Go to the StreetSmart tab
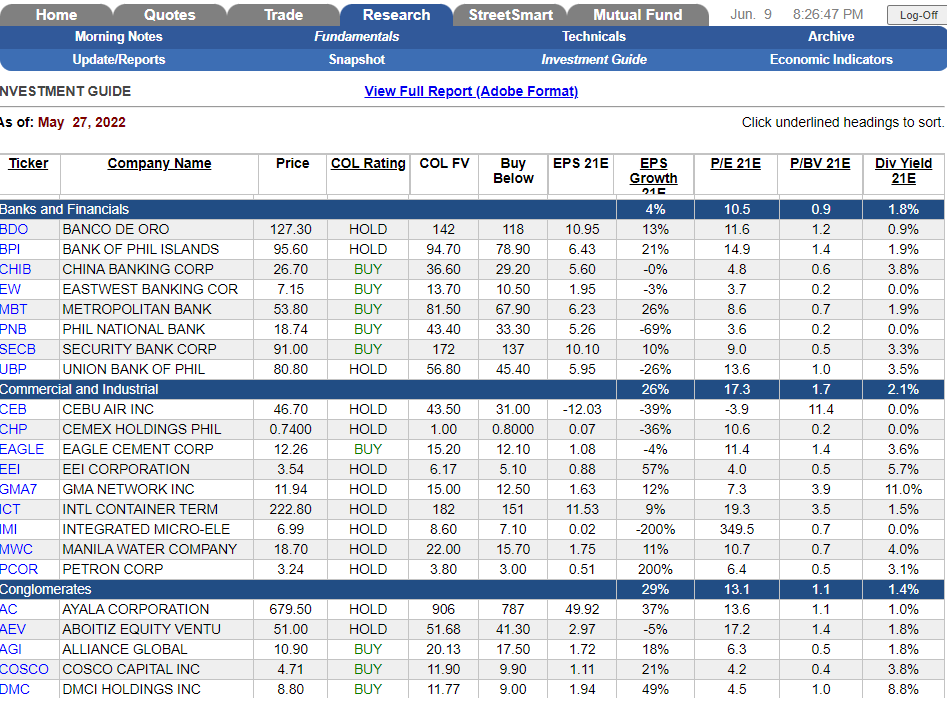 point(510,14)
